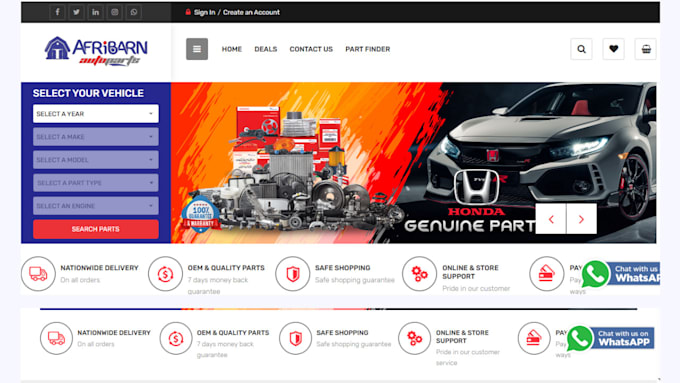Click the 100% Guarantee warranty badge

tap(200, 214)
